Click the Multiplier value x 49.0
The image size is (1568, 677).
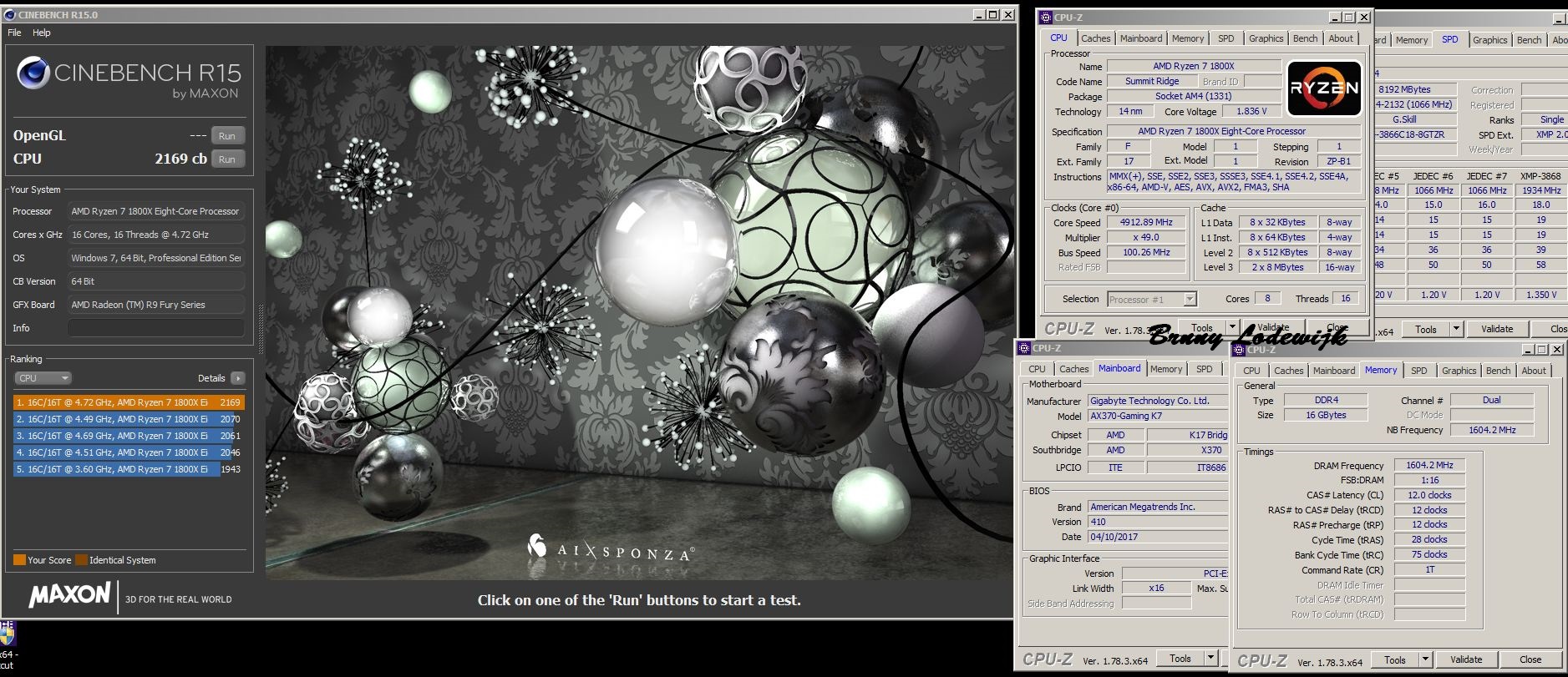(1146, 238)
